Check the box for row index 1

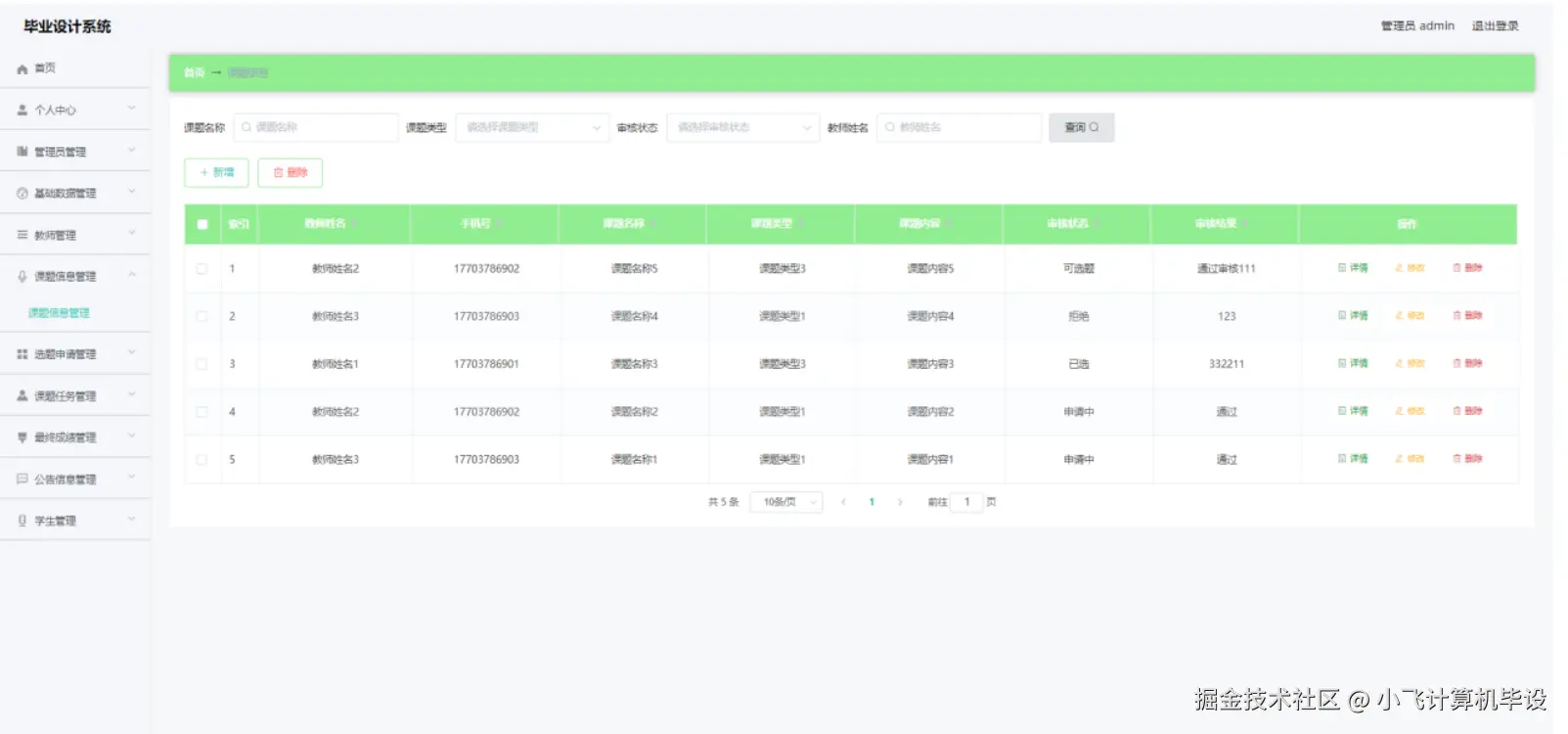click(202, 268)
